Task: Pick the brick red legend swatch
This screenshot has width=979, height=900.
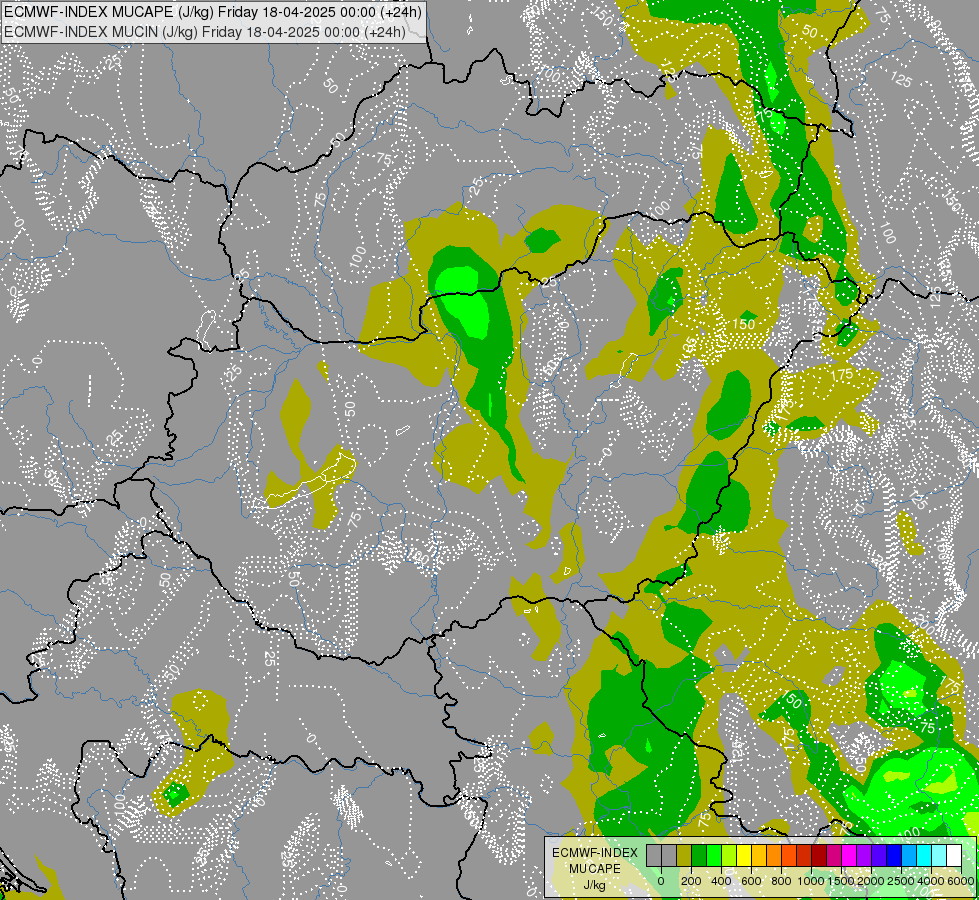Action: coord(804,855)
